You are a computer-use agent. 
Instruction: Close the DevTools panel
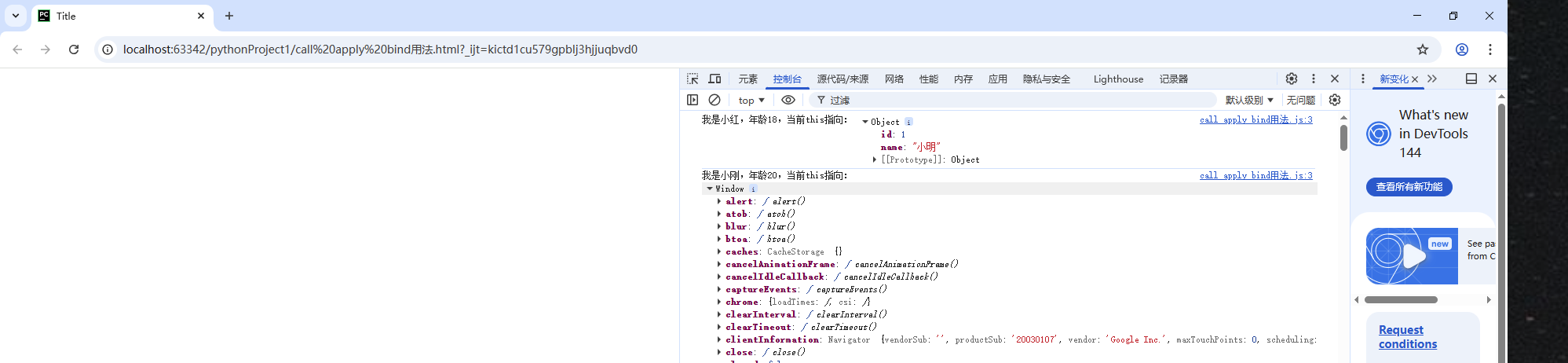pos(1335,79)
